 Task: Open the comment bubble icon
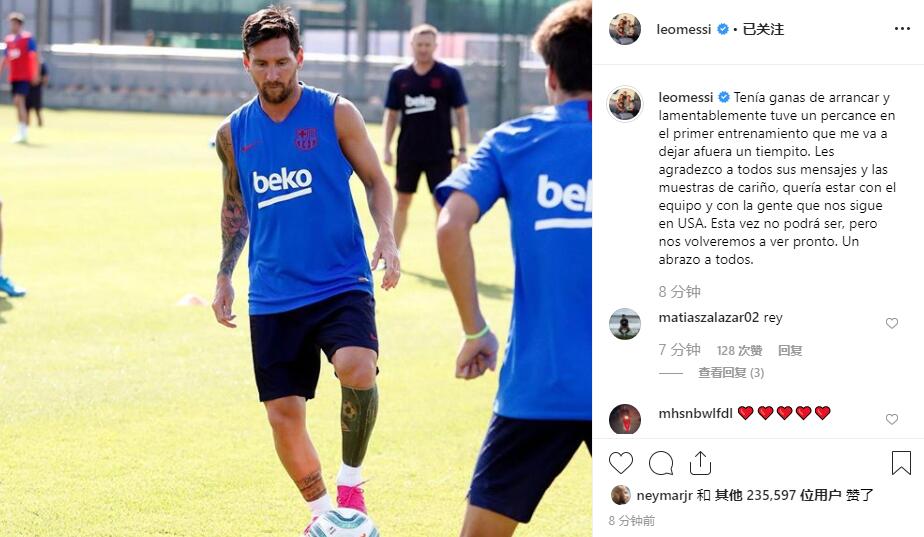661,463
